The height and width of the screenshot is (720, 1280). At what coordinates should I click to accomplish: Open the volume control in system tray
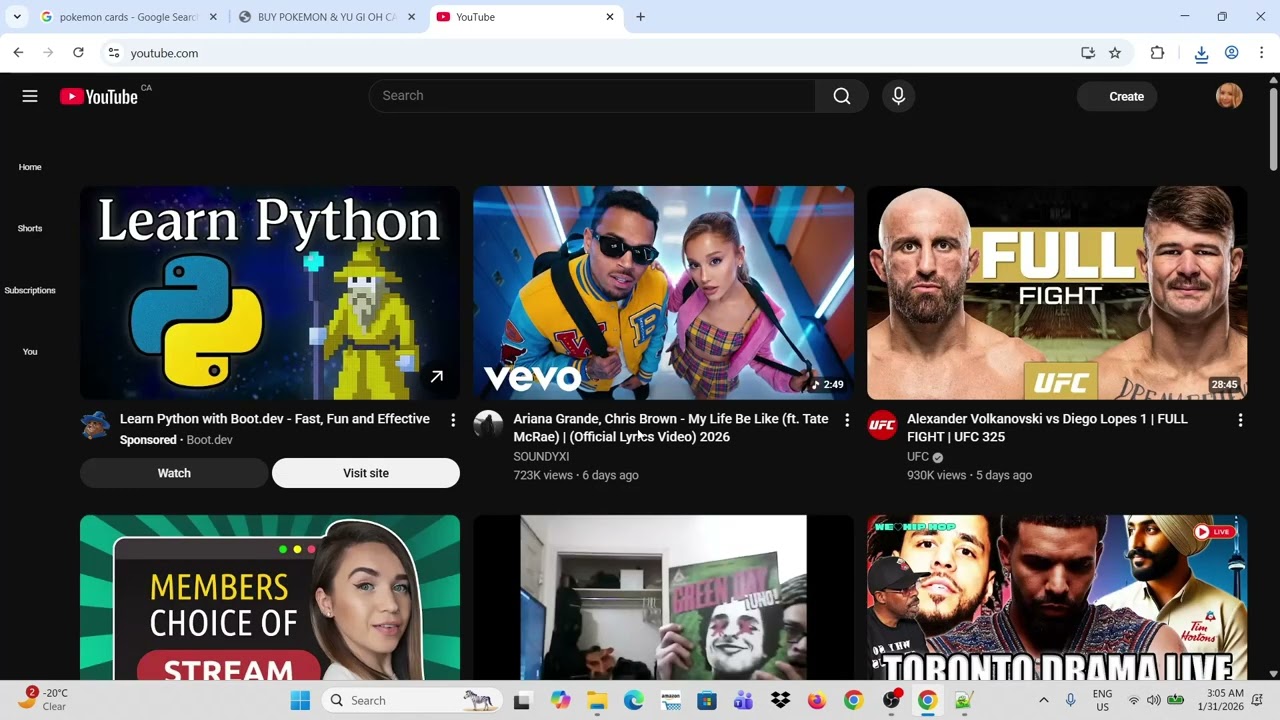pyautogui.click(x=1154, y=700)
